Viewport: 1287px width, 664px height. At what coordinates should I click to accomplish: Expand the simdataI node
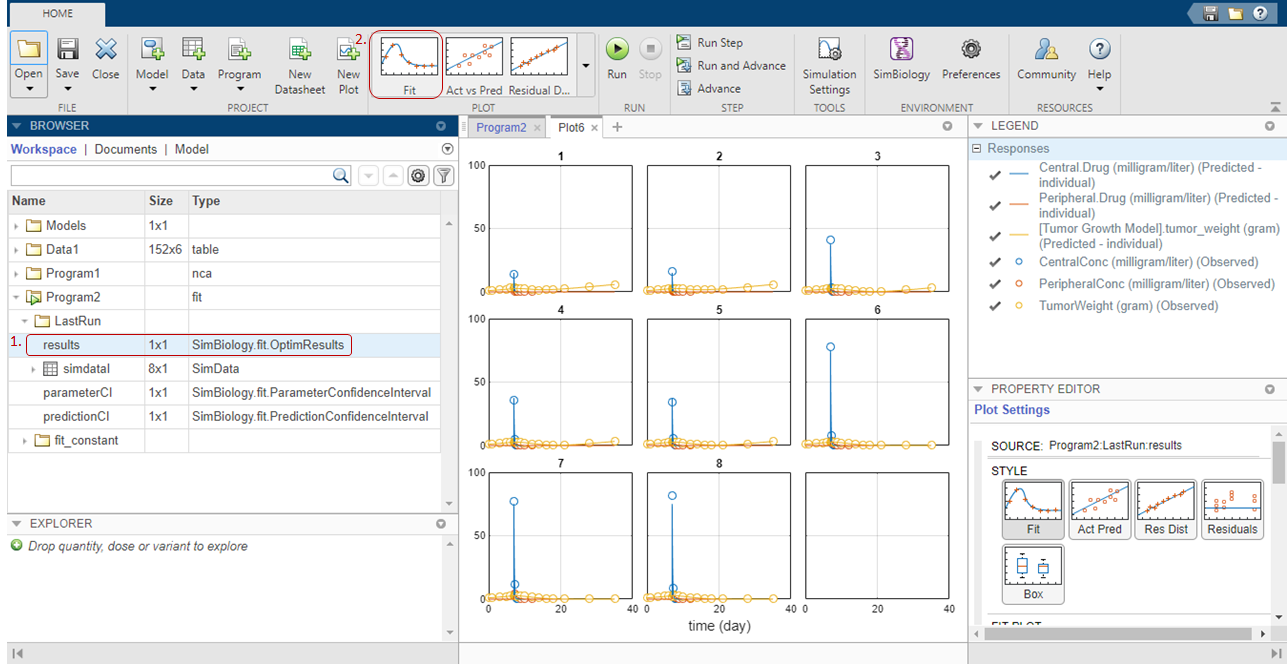pyautogui.click(x=33, y=369)
